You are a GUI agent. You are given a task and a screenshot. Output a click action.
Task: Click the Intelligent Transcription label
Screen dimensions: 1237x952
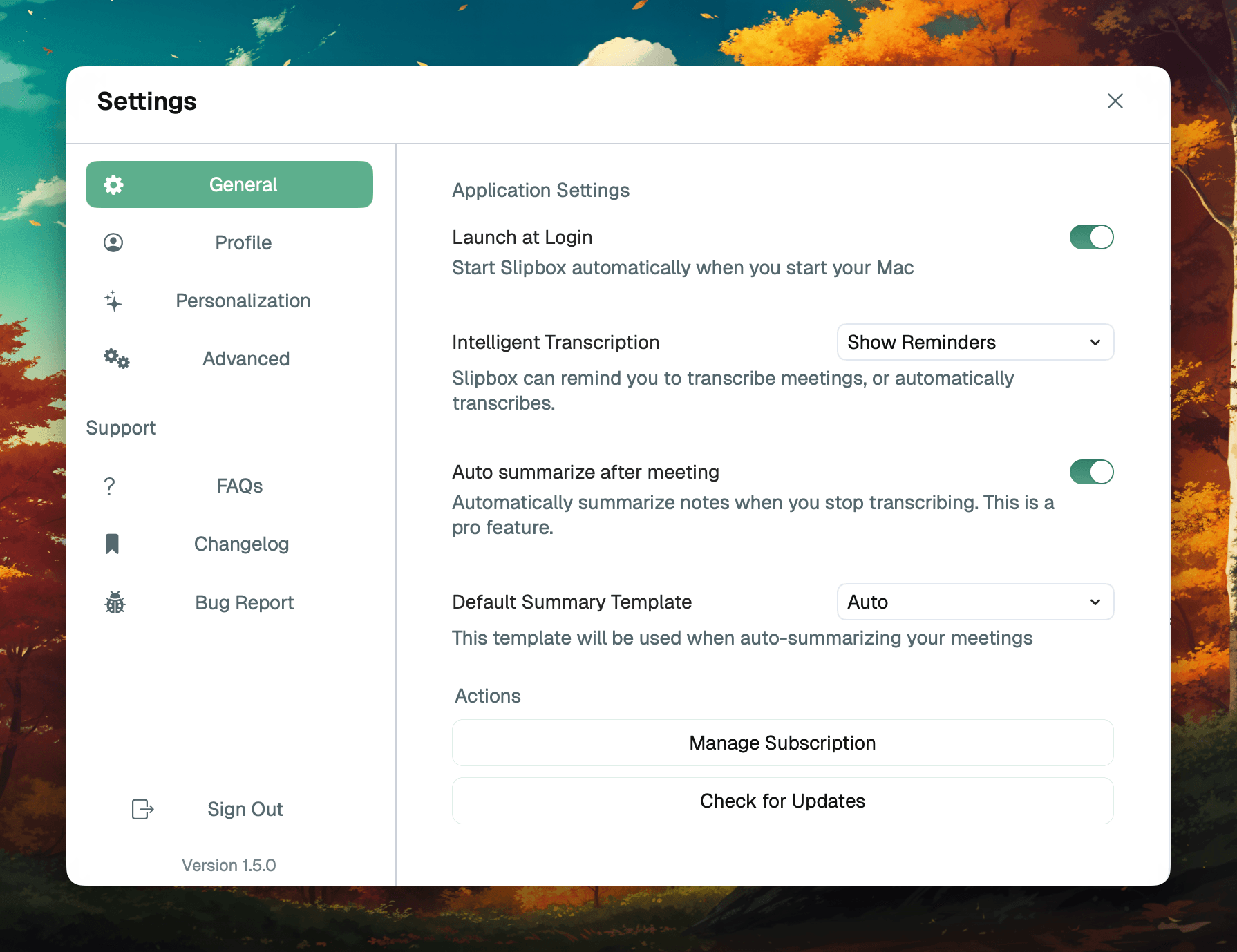pyautogui.click(x=556, y=342)
